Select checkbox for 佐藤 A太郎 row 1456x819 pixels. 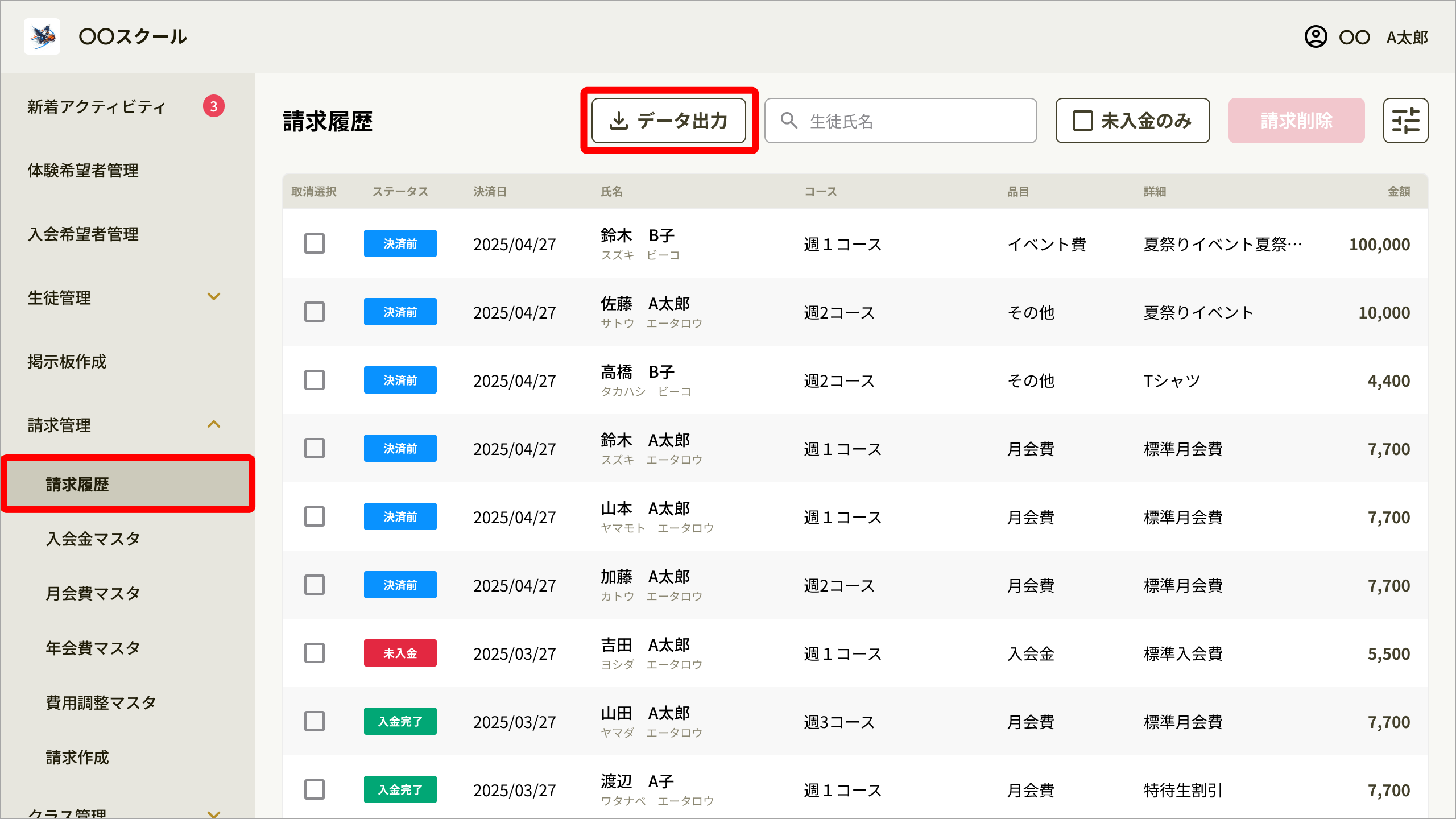click(x=315, y=312)
